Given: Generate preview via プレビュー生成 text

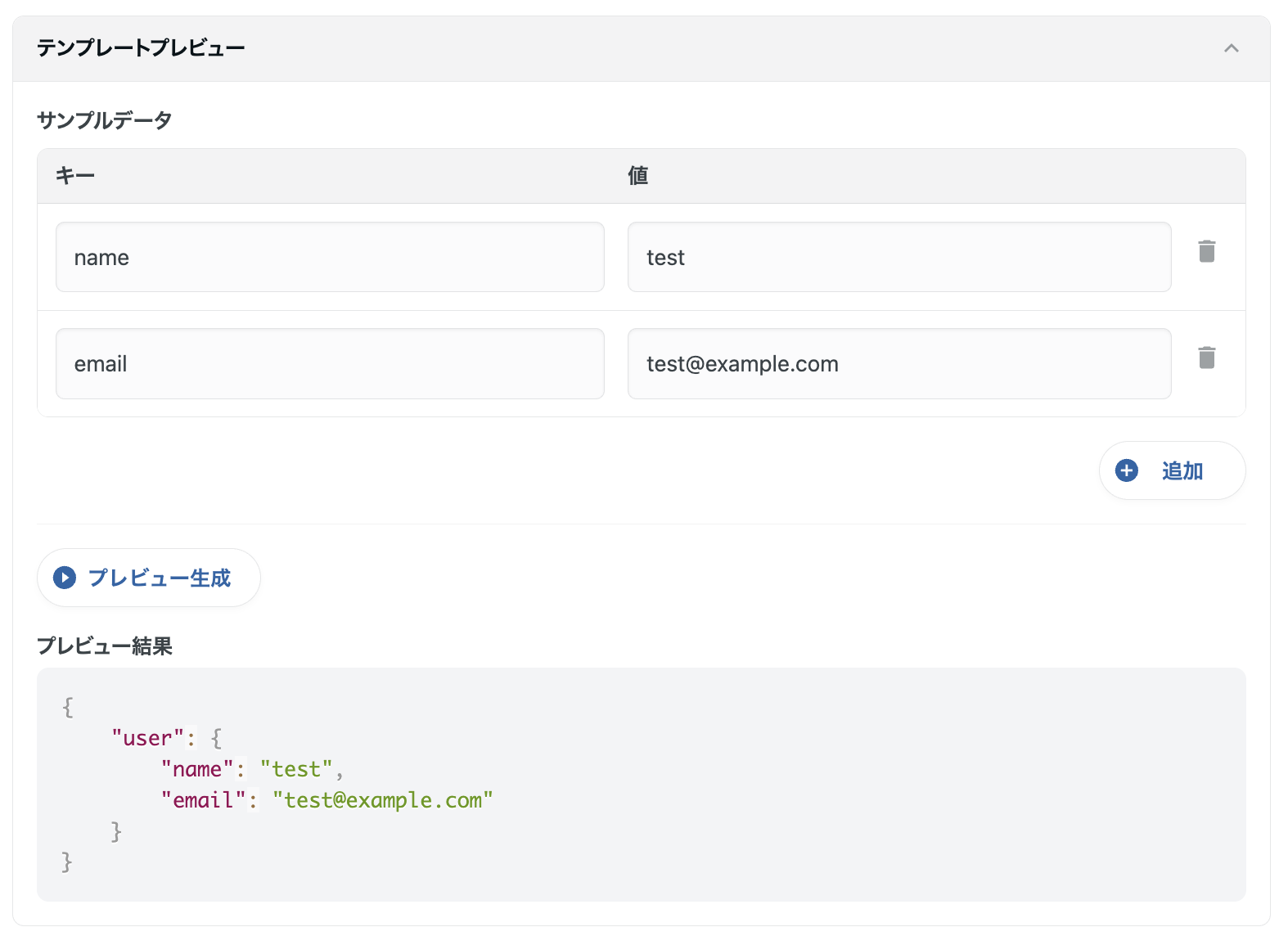Looking at the screenshot, I should point(160,578).
